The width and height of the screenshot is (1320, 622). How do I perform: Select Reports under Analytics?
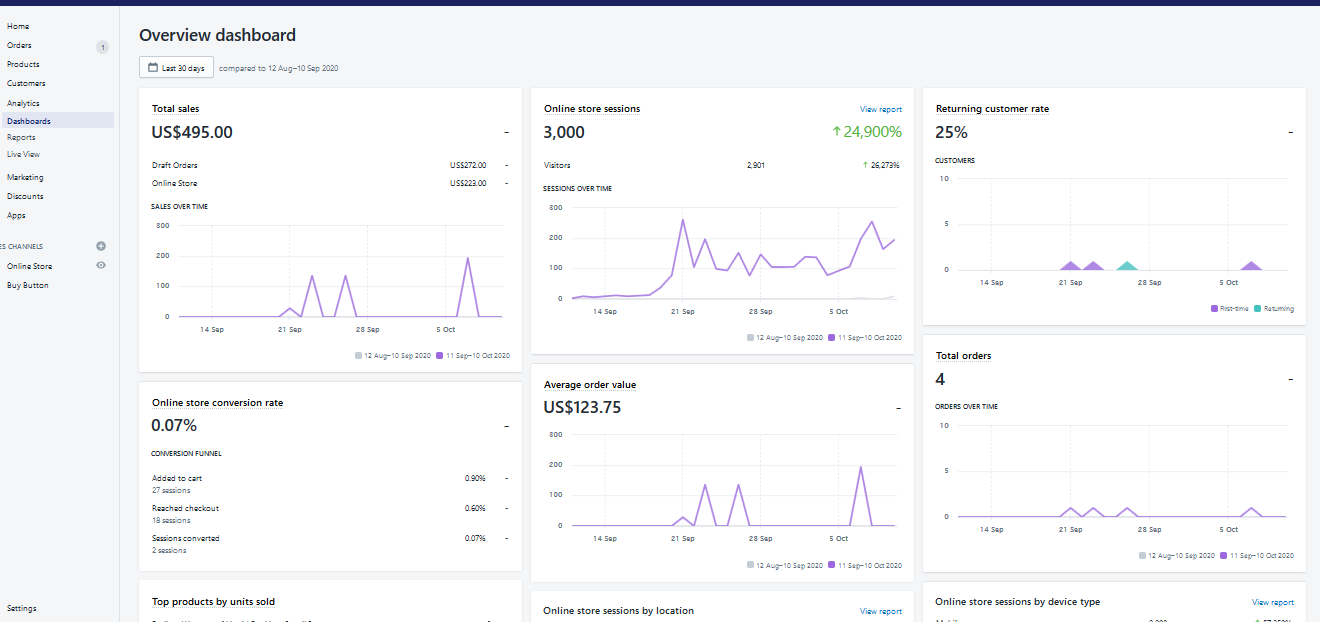[x=21, y=137]
